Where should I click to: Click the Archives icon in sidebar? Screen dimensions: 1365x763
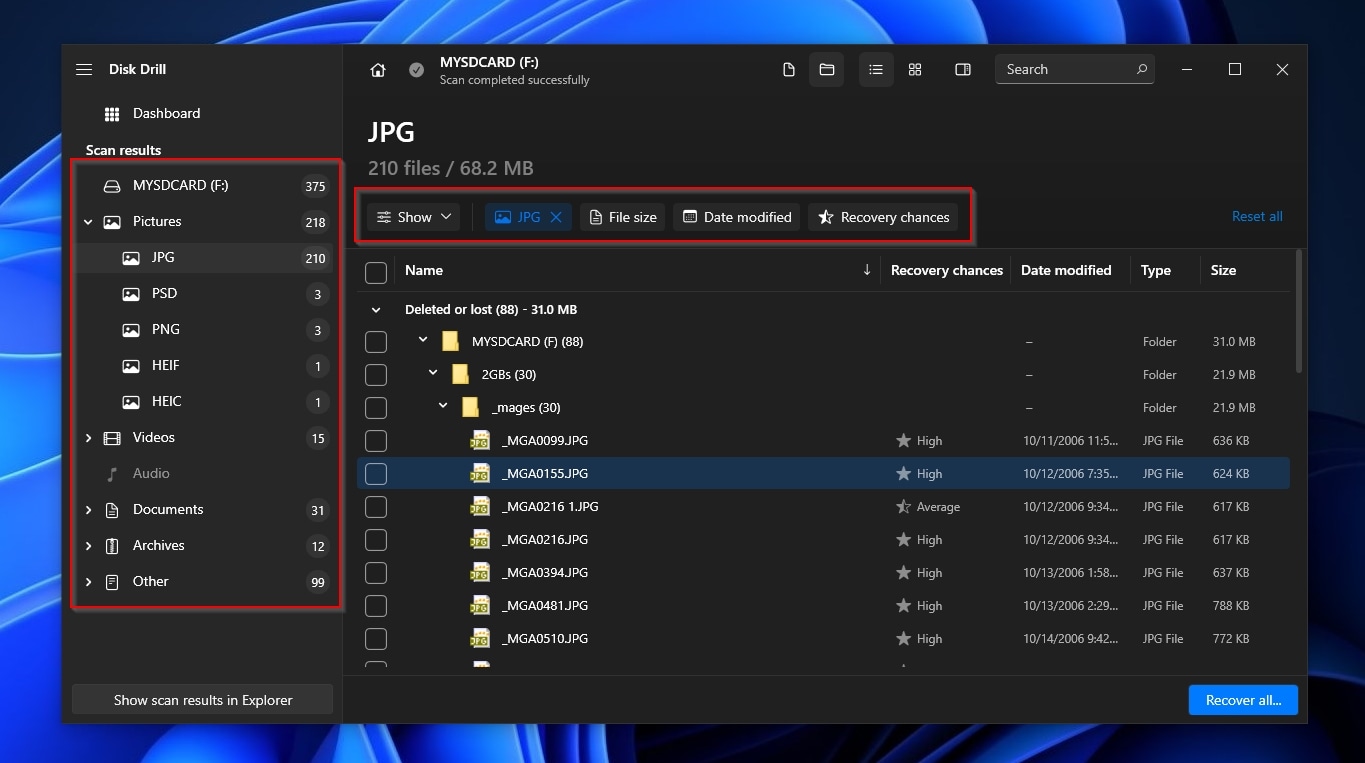[x=113, y=546]
